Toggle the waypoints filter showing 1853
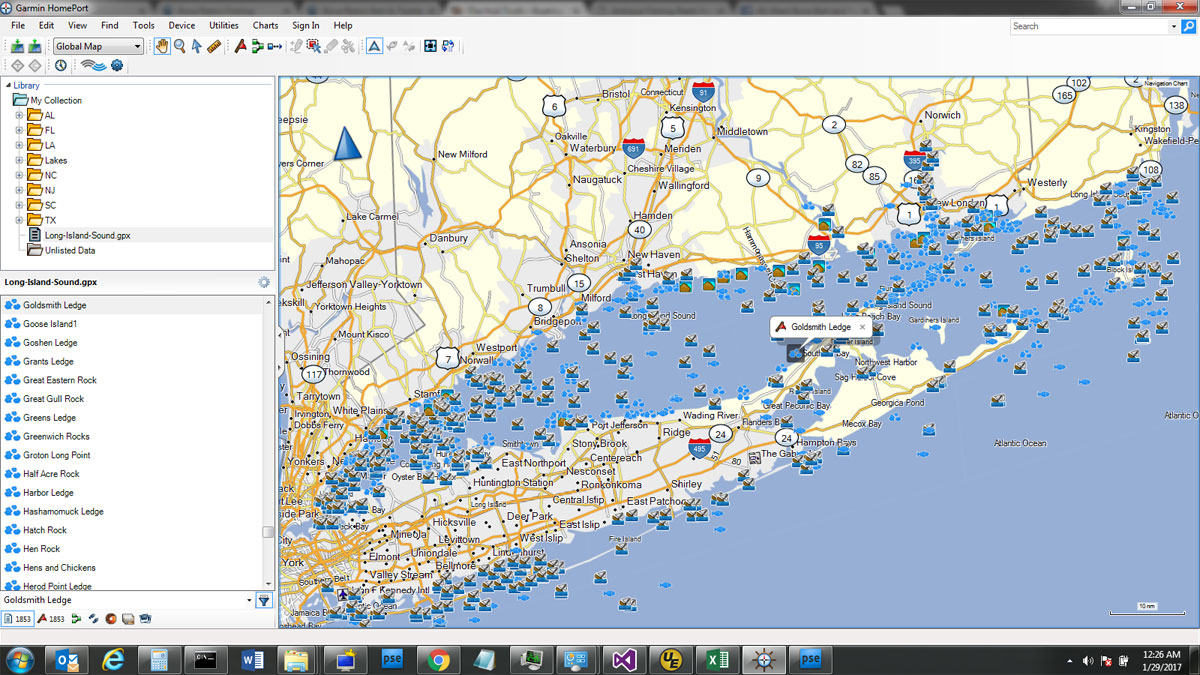Viewport: 1200px width, 675px height. pyautogui.click(x=50, y=619)
